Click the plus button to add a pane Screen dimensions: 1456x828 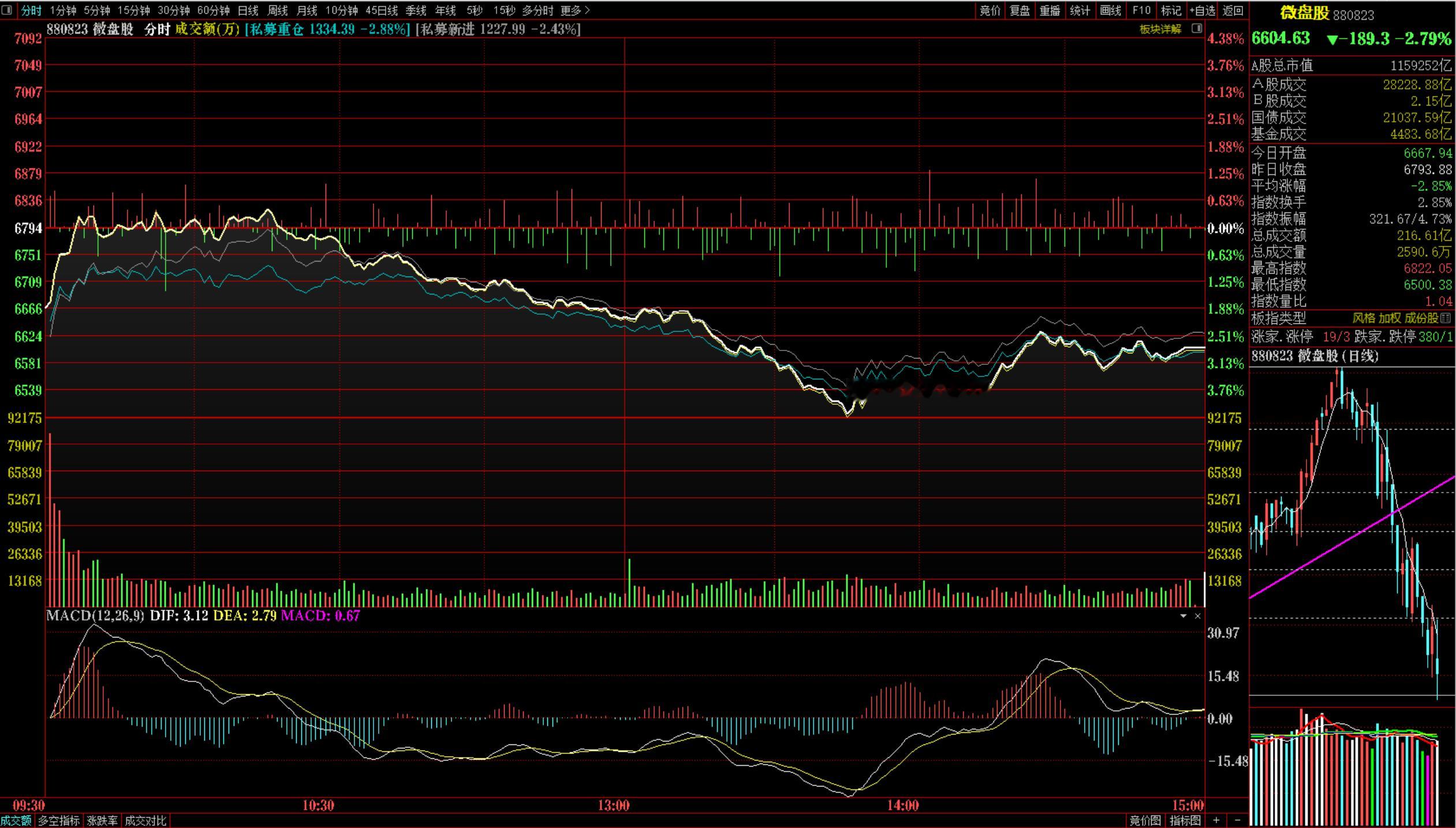(x=1216, y=820)
